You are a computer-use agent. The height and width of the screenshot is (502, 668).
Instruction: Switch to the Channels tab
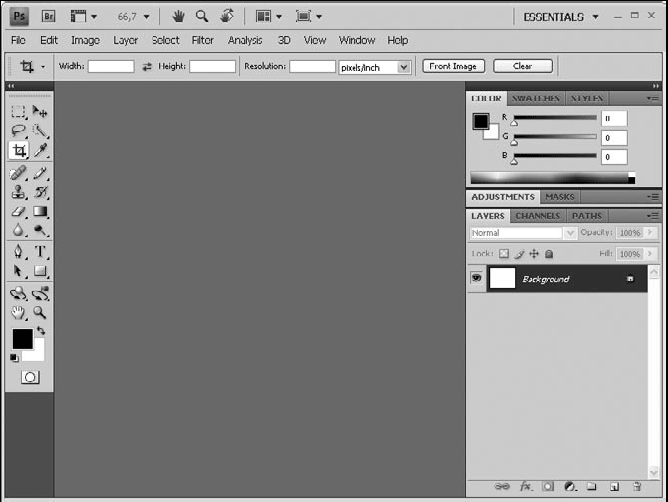[x=538, y=216]
